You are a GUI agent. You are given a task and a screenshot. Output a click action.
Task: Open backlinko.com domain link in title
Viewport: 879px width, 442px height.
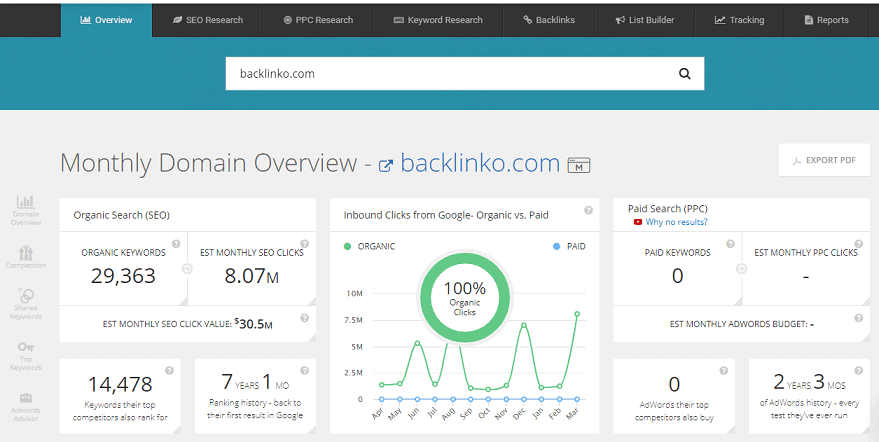[480, 163]
